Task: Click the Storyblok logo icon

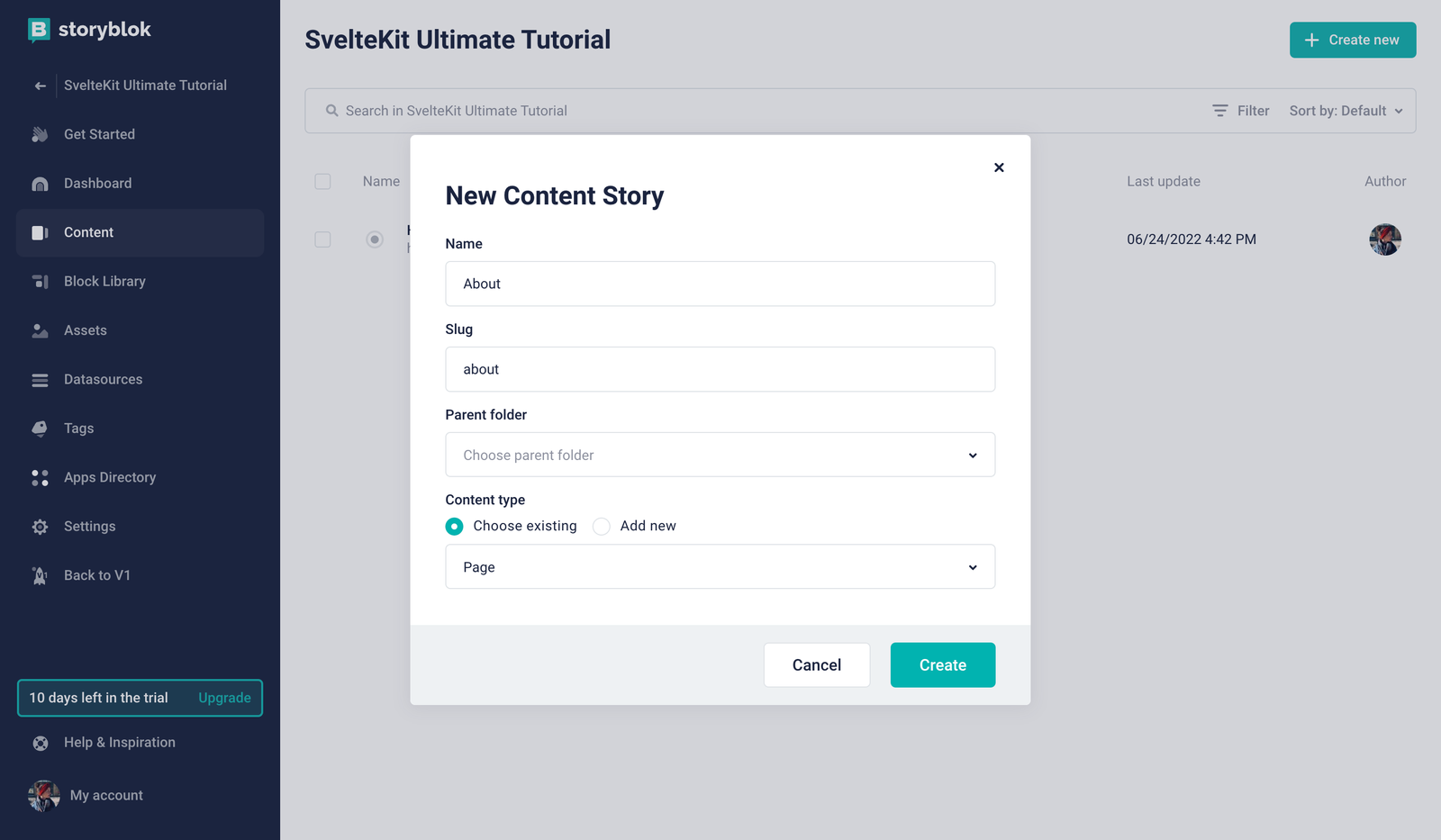Action: tap(39, 30)
